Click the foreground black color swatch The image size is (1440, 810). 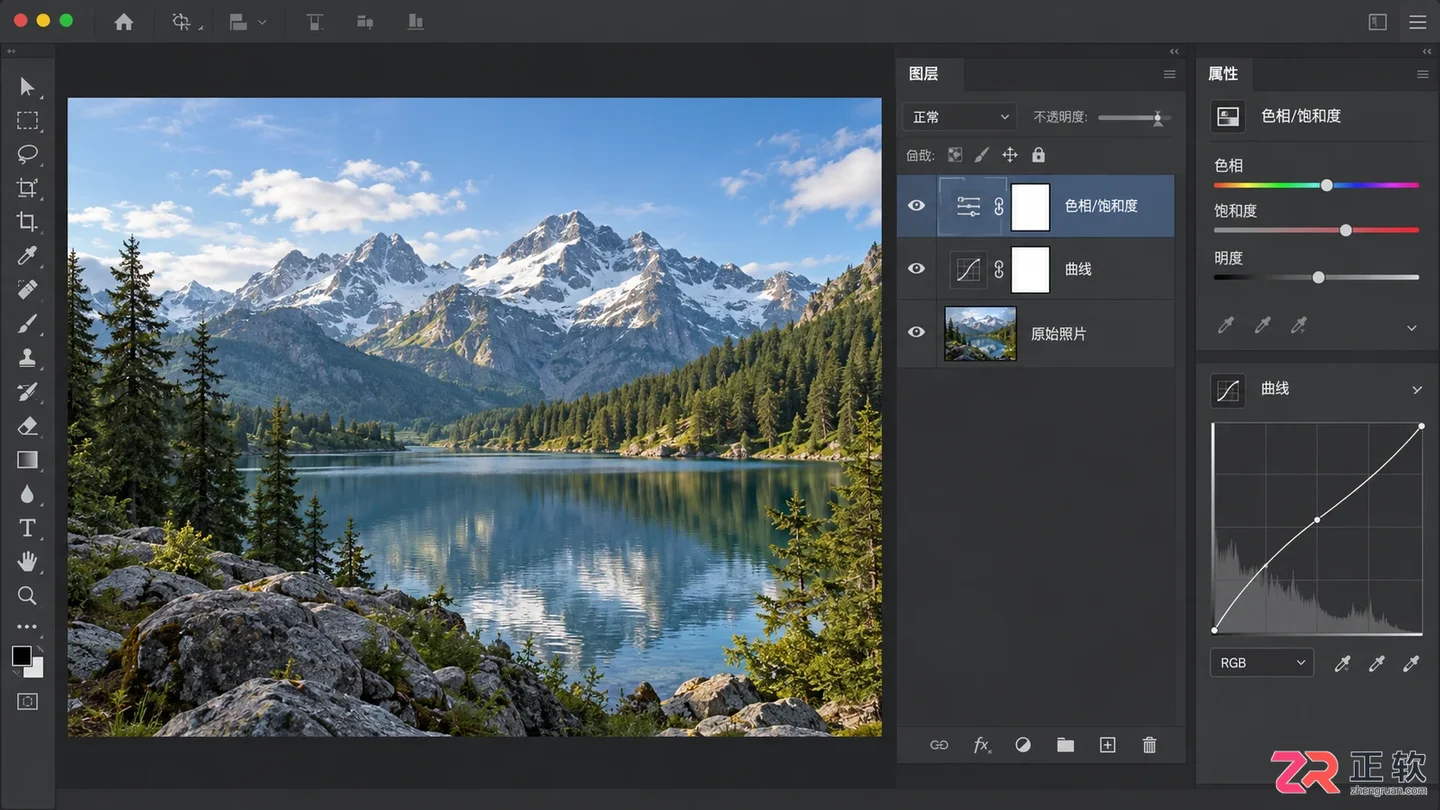pyautogui.click(x=21, y=656)
